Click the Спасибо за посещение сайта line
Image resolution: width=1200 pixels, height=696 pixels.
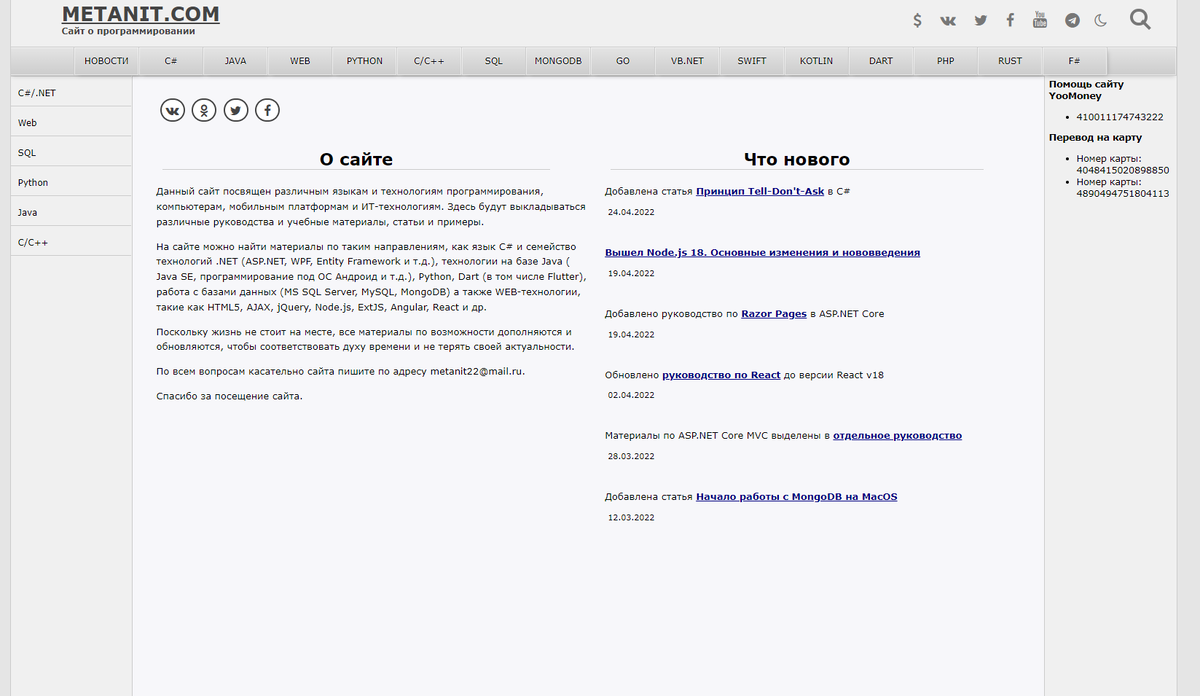229,396
